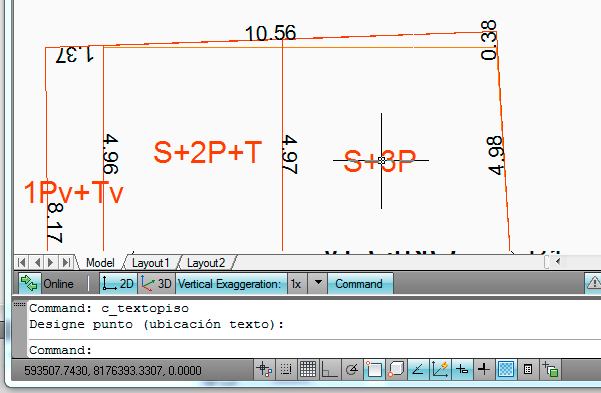
Task: Toggle 3D Object Snap cube icon
Action: (x=396, y=370)
